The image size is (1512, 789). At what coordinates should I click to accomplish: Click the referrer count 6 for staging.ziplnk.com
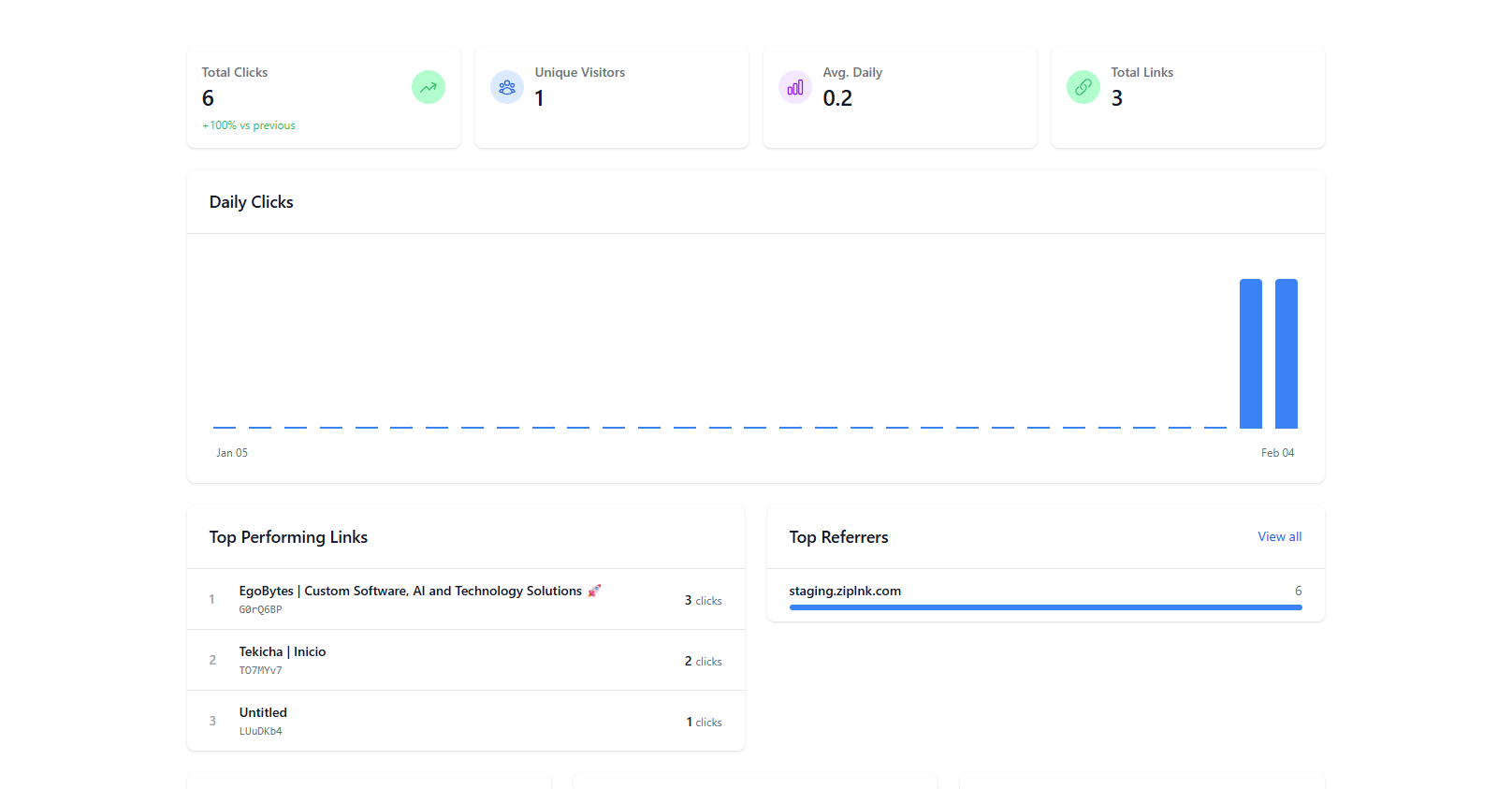(x=1298, y=591)
